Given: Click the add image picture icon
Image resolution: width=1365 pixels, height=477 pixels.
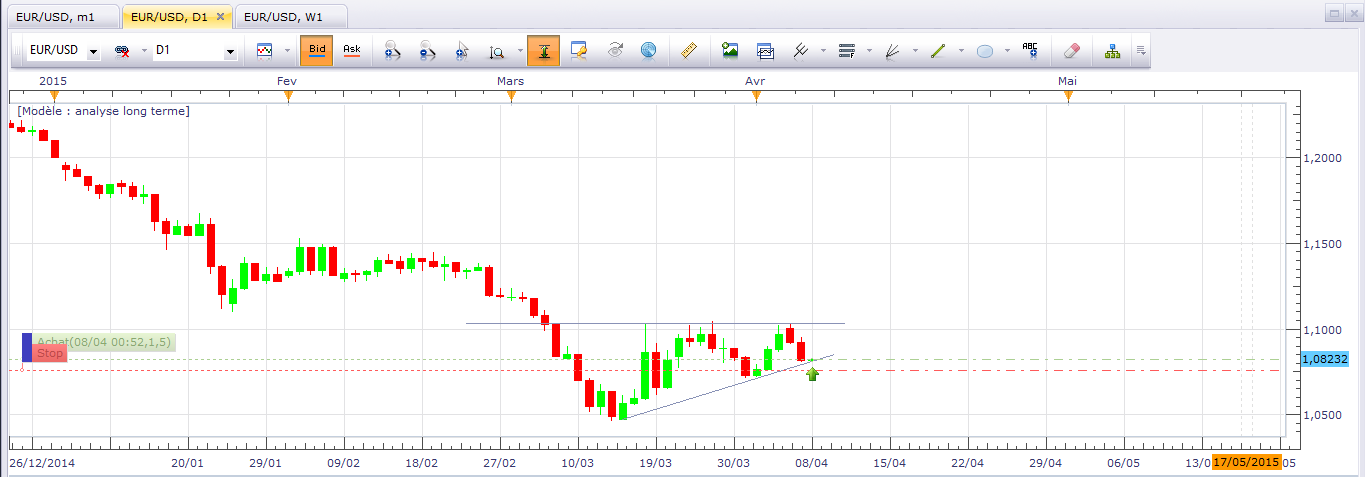Looking at the screenshot, I should (x=730, y=50).
